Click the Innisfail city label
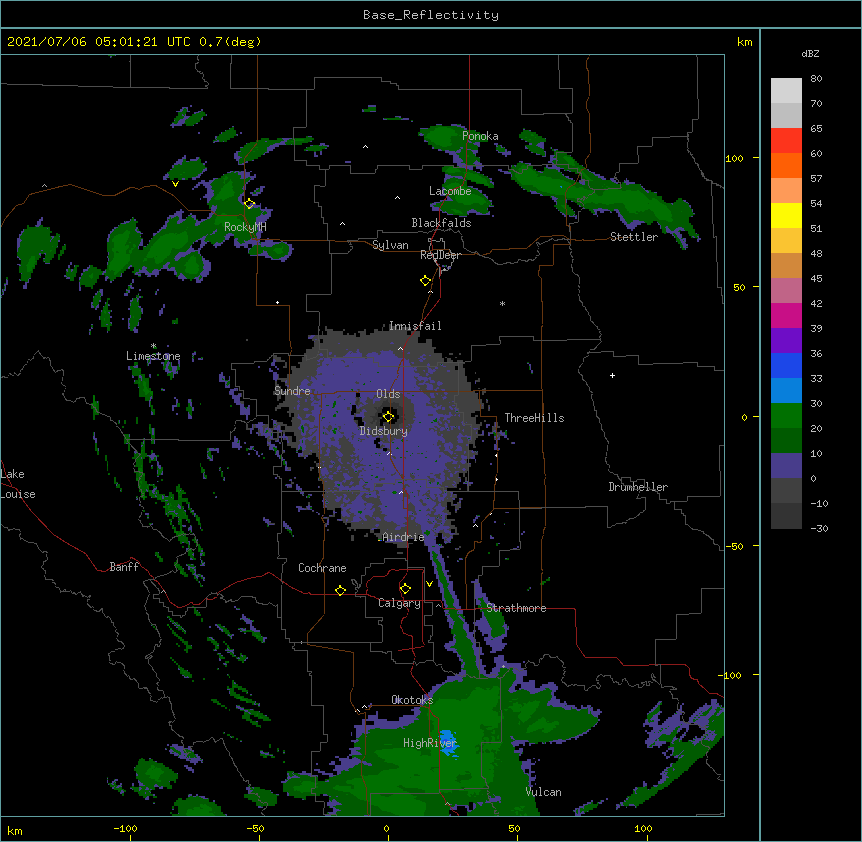 click(415, 326)
